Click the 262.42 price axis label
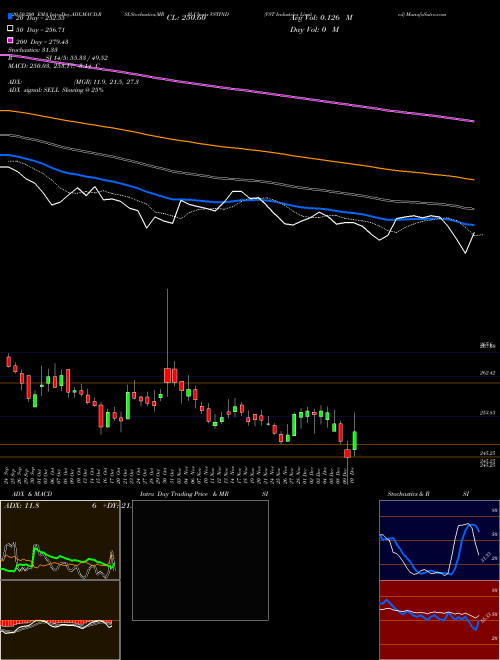500x660 pixels. pos(487,373)
